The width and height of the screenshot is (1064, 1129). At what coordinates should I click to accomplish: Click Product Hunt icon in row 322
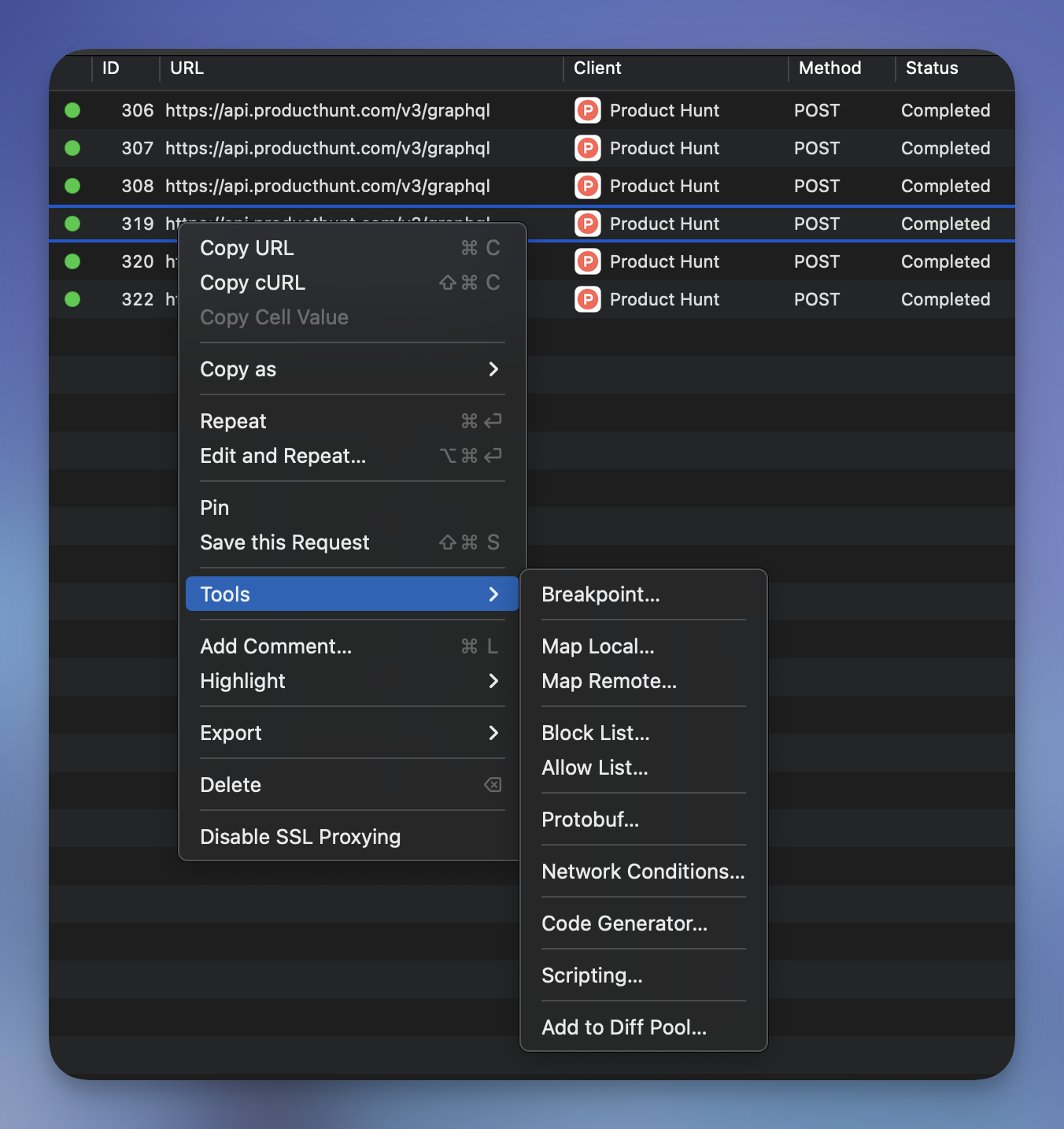point(587,299)
